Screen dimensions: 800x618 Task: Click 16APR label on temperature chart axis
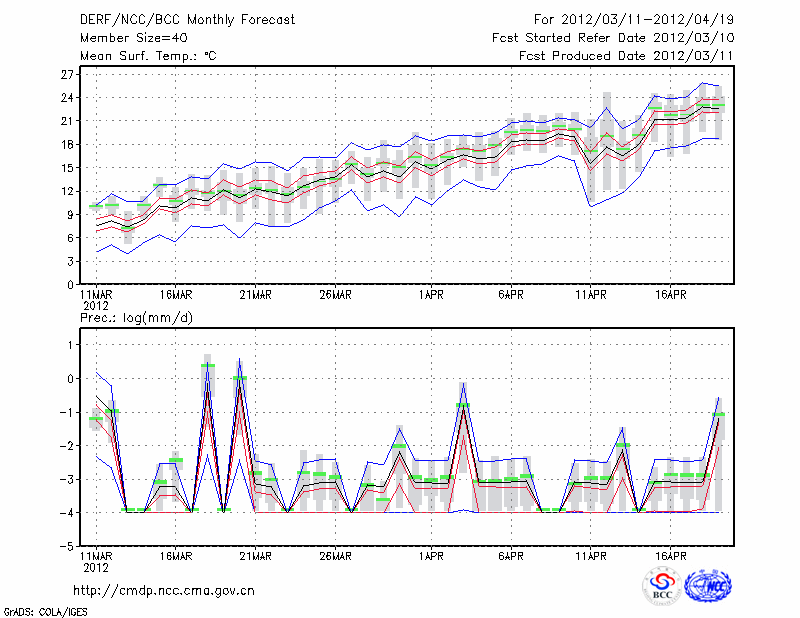coord(671,296)
